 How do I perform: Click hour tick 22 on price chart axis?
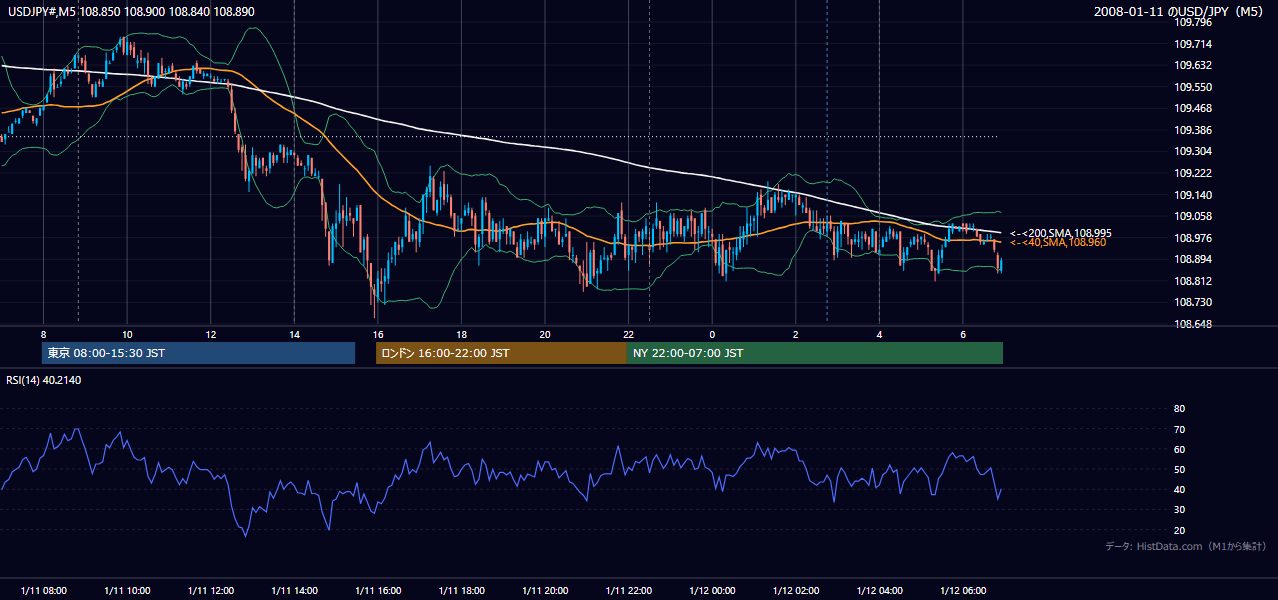(x=628, y=334)
